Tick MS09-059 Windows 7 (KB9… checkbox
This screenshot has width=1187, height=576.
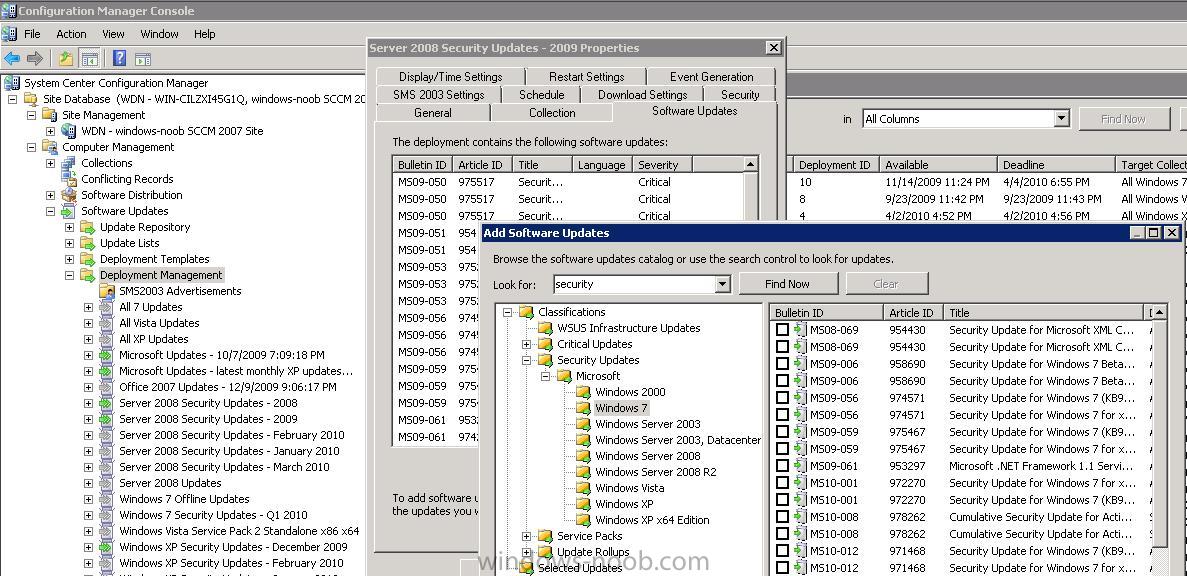click(782, 432)
